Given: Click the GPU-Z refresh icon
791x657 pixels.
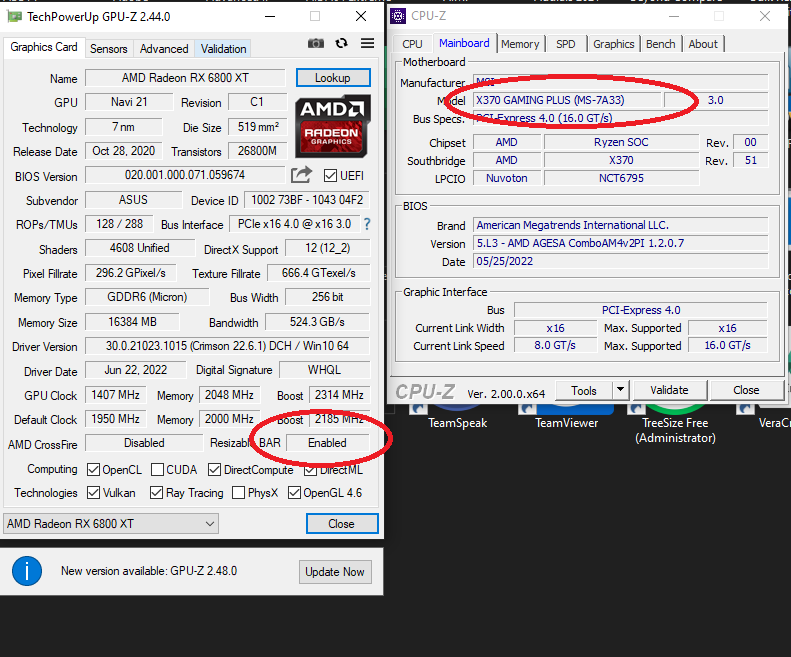Looking at the screenshot, I should click(342, 43).
